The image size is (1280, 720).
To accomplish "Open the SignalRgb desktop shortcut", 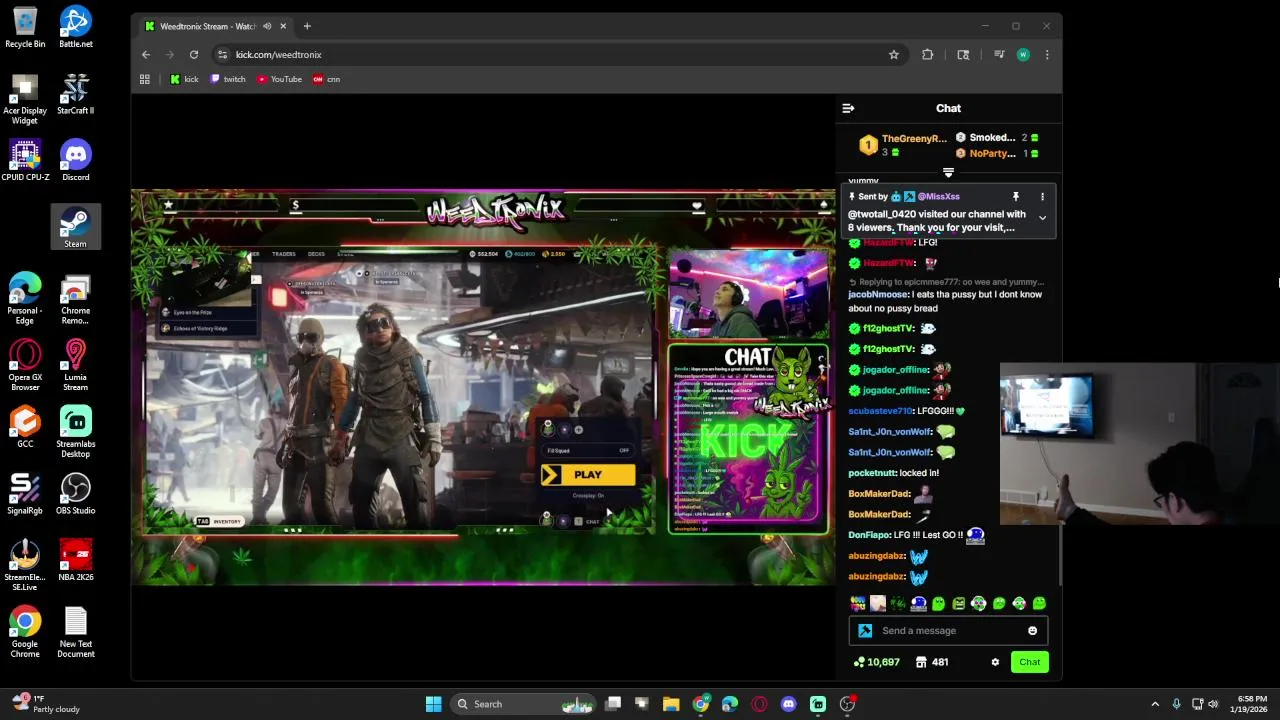I will tap(25, 493).
